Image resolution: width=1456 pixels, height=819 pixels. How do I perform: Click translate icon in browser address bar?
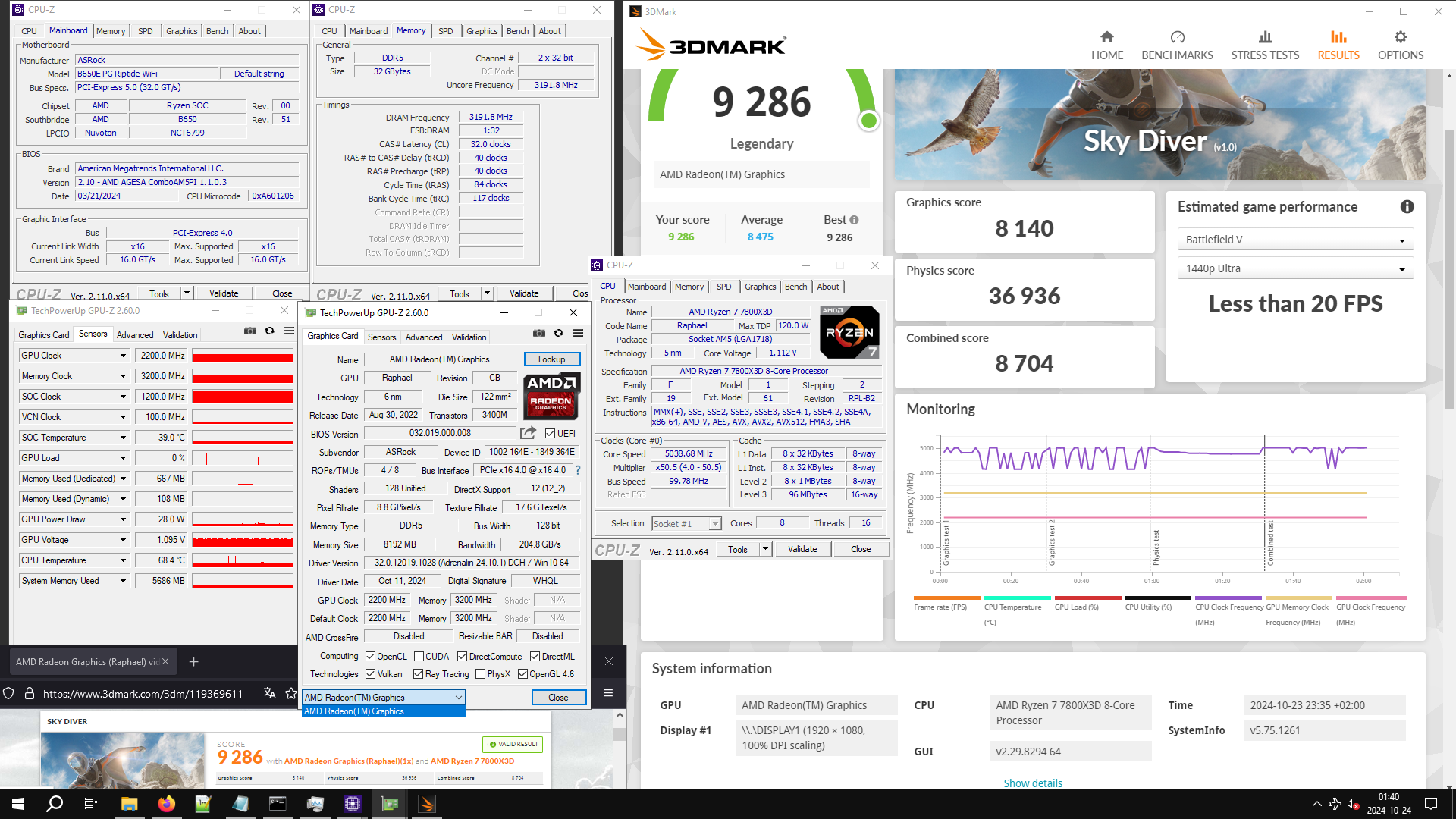(x=269, y=693)
